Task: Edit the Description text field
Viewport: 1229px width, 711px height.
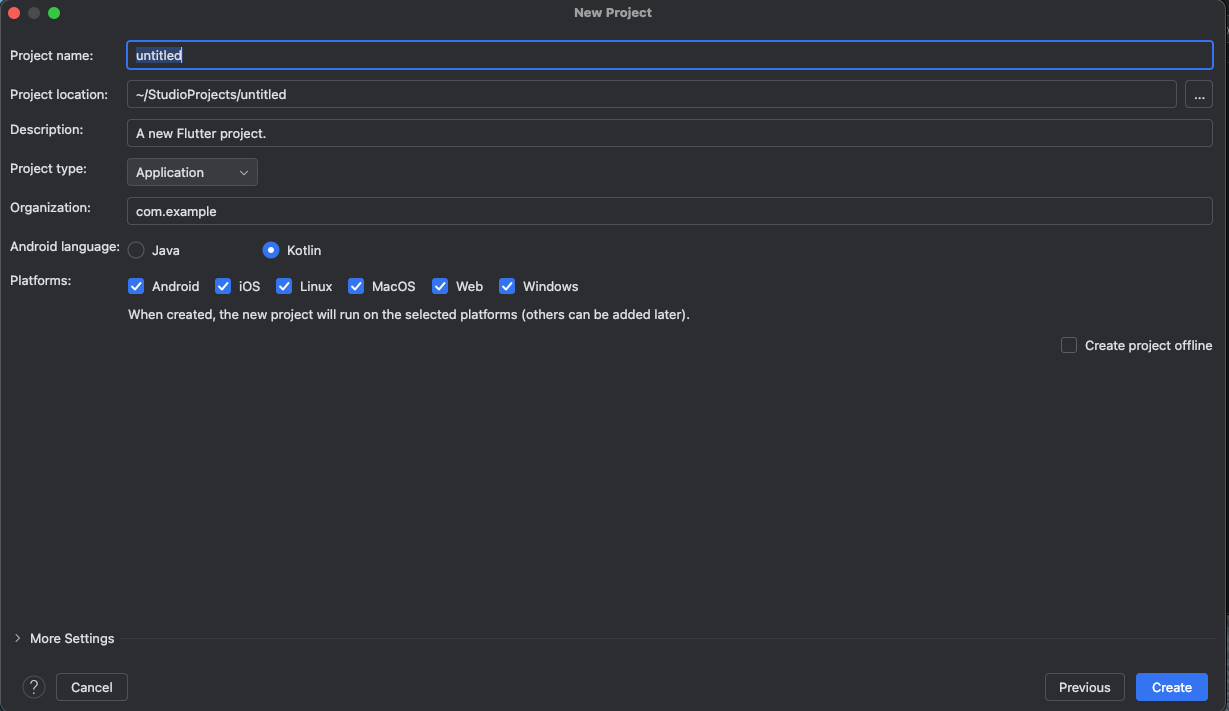Action: coord(670,133)
